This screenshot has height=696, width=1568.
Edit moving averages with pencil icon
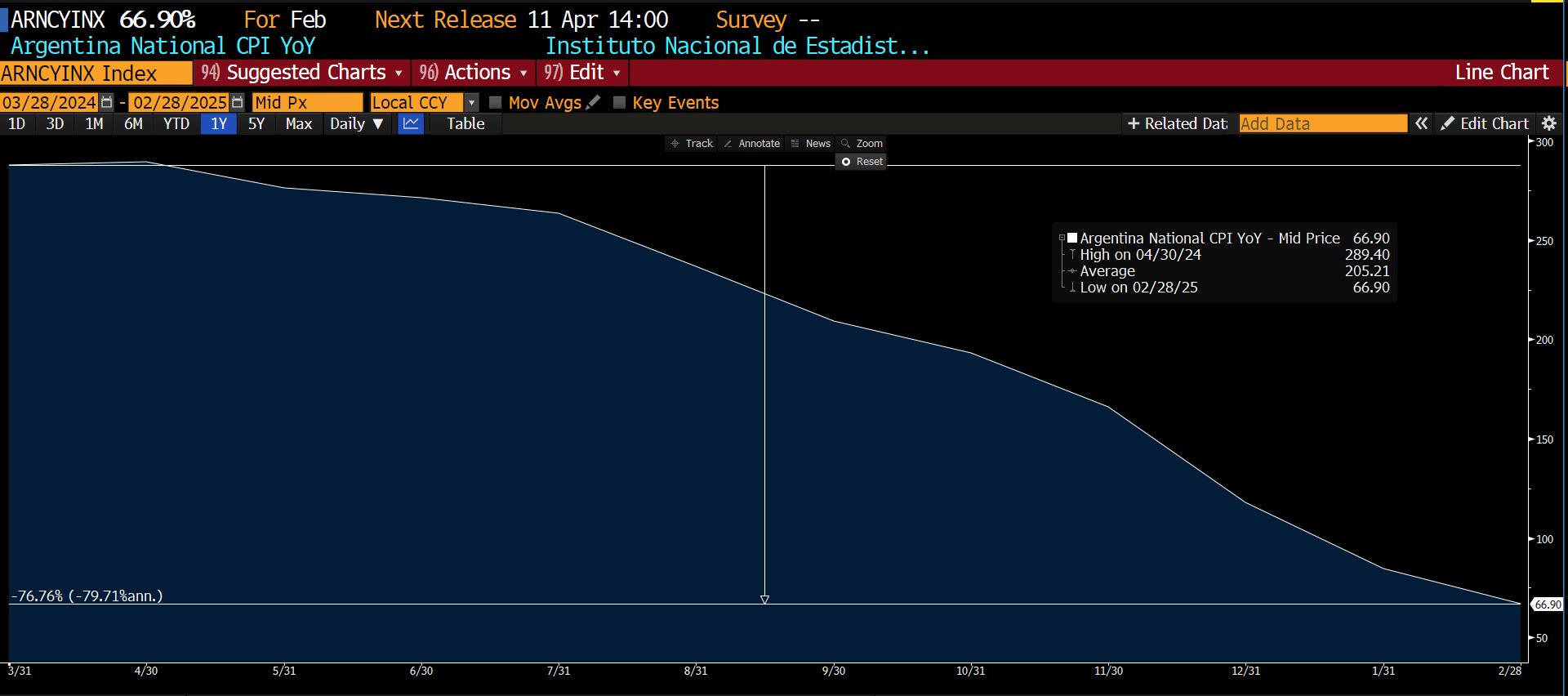pos(594,103)
